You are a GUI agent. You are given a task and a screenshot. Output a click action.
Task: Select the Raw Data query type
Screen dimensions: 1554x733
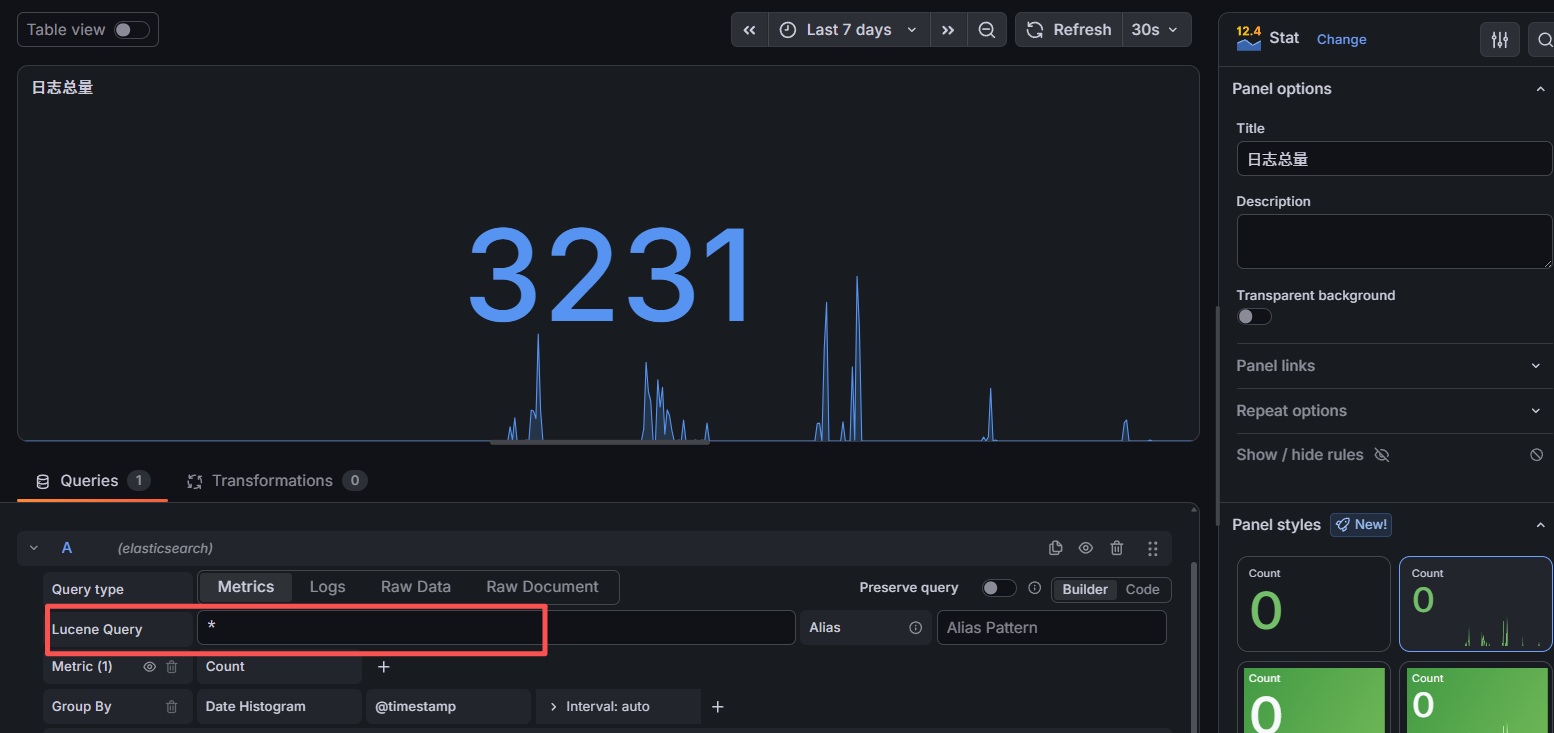(x=416, y=587)
